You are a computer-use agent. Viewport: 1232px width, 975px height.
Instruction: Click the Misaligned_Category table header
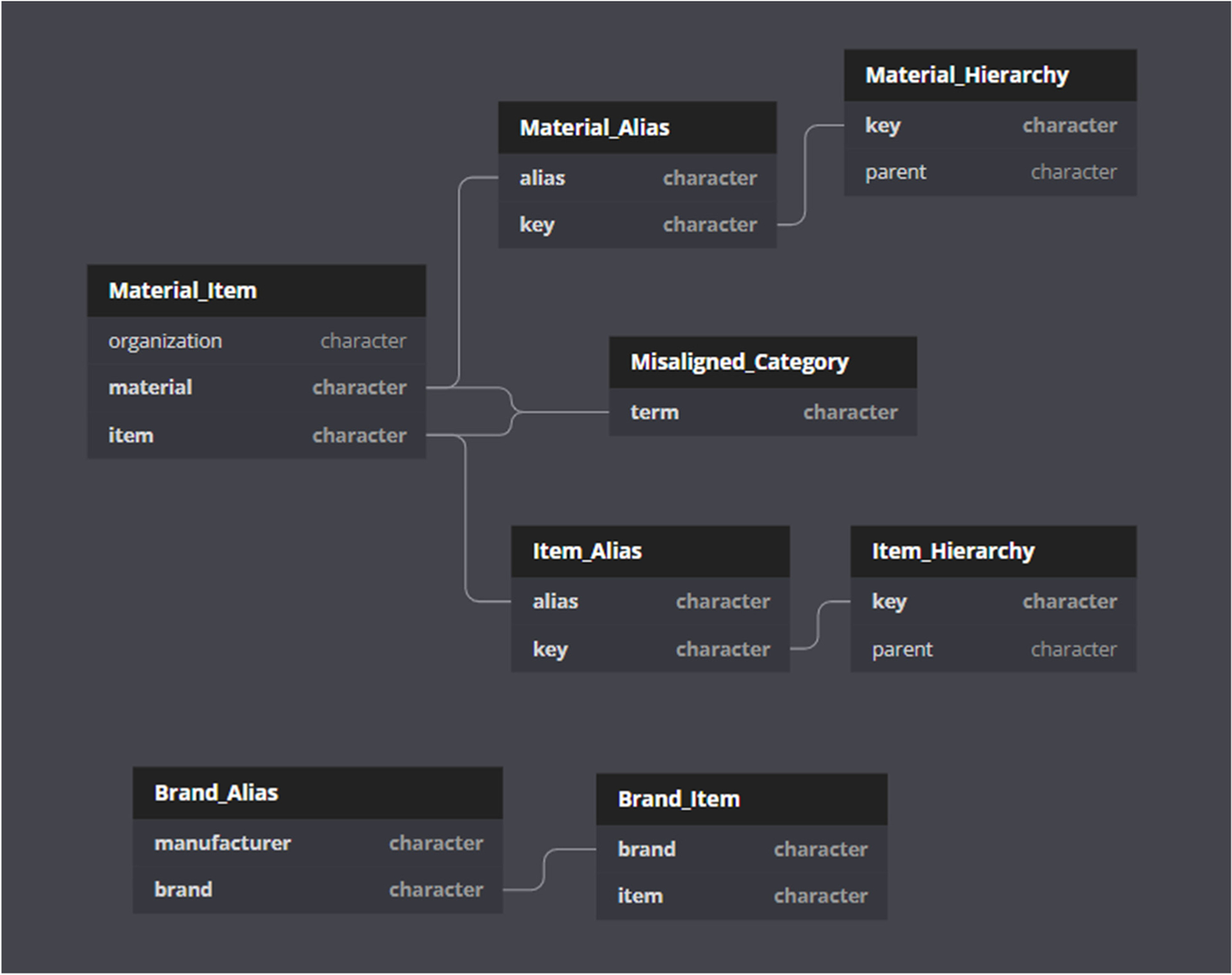(x=763, y=362)
